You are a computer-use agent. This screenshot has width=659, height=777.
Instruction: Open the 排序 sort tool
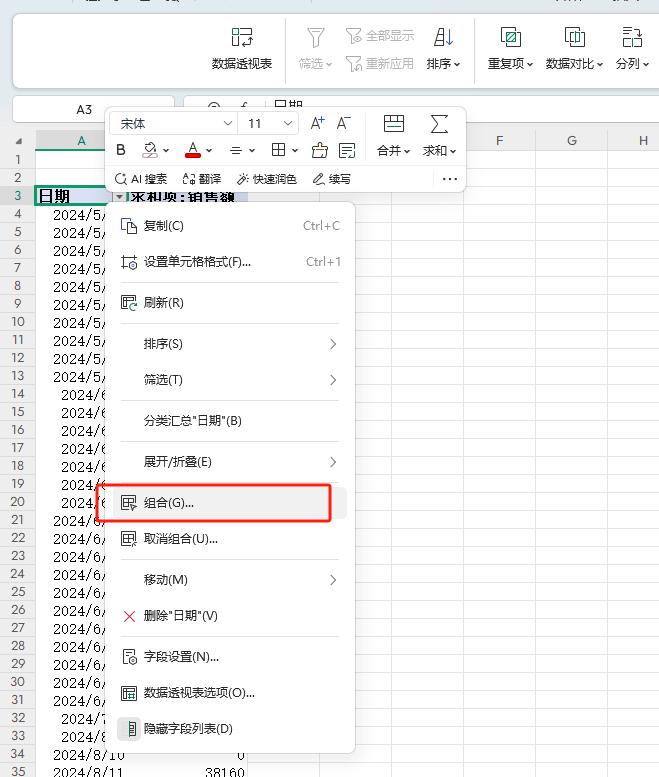[443, 49]
